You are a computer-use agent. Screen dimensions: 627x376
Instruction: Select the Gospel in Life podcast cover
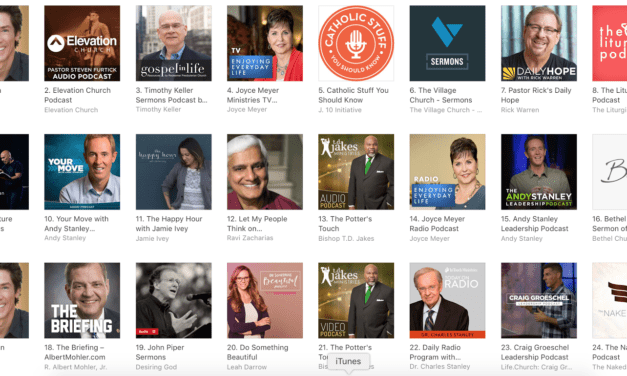click(174, 43)
